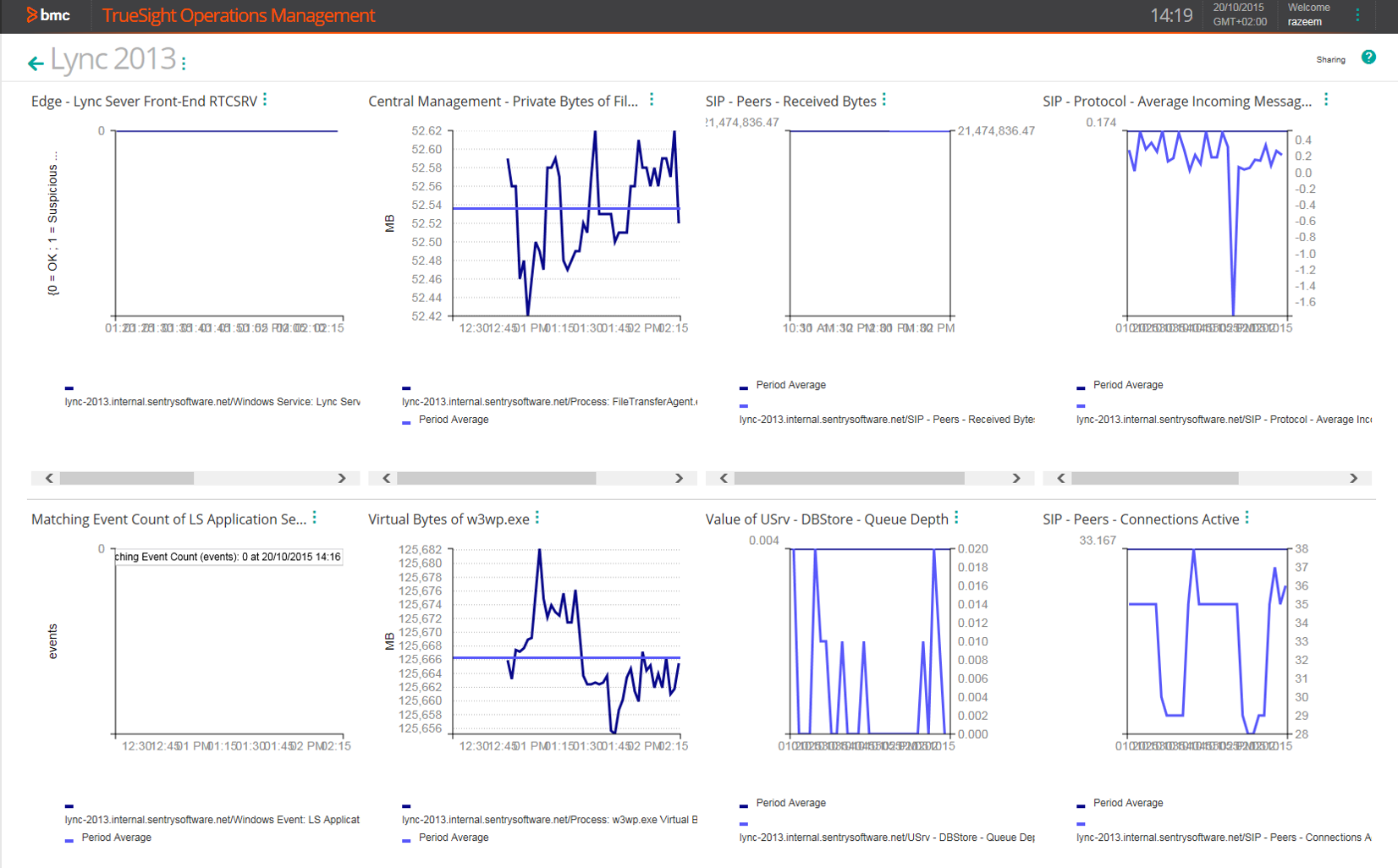Click the SIP - Peers - Received Bytes title

click(x=791, y=102)
